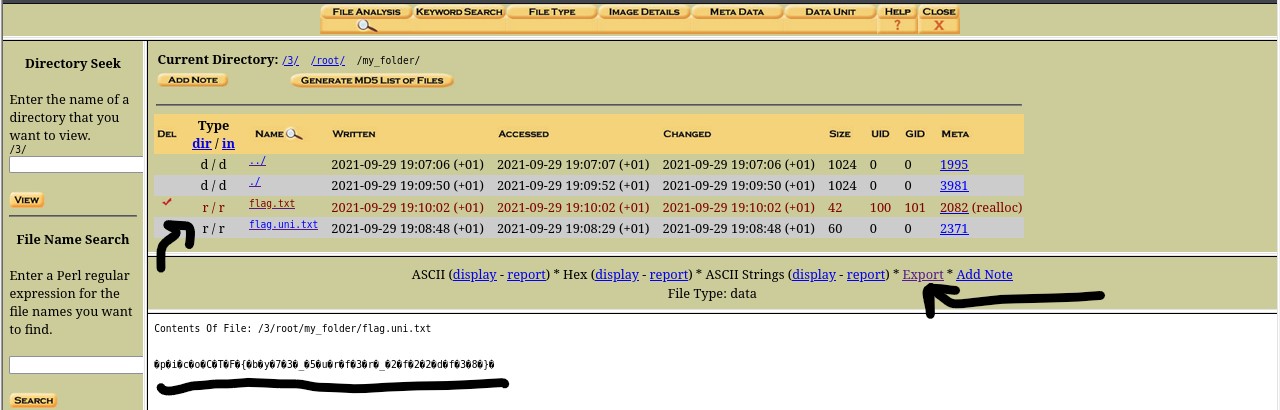Click the flag.txt GID value 101
This screenshot has width=1280, height=410.
point(915,208)
